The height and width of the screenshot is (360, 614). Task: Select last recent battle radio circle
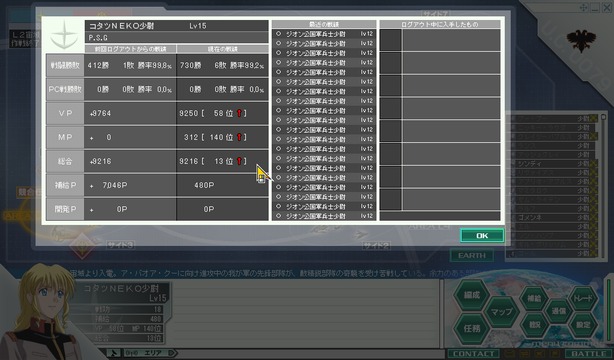278,216
